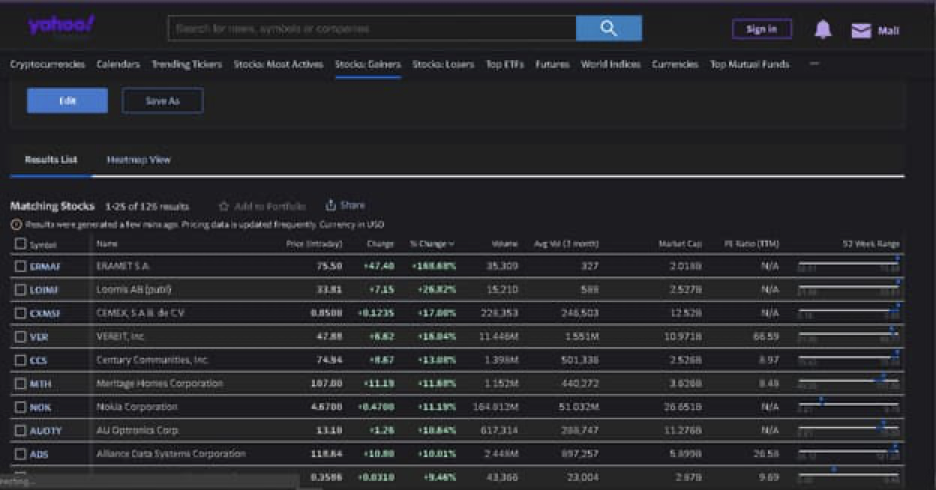Sort by Change column header
This screenshot has height=490, width=936.
click(x=380, y=244)
